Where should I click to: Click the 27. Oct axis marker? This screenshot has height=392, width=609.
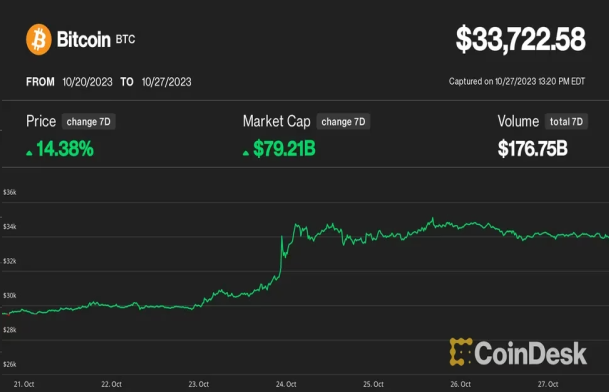[x=548, y=384]
